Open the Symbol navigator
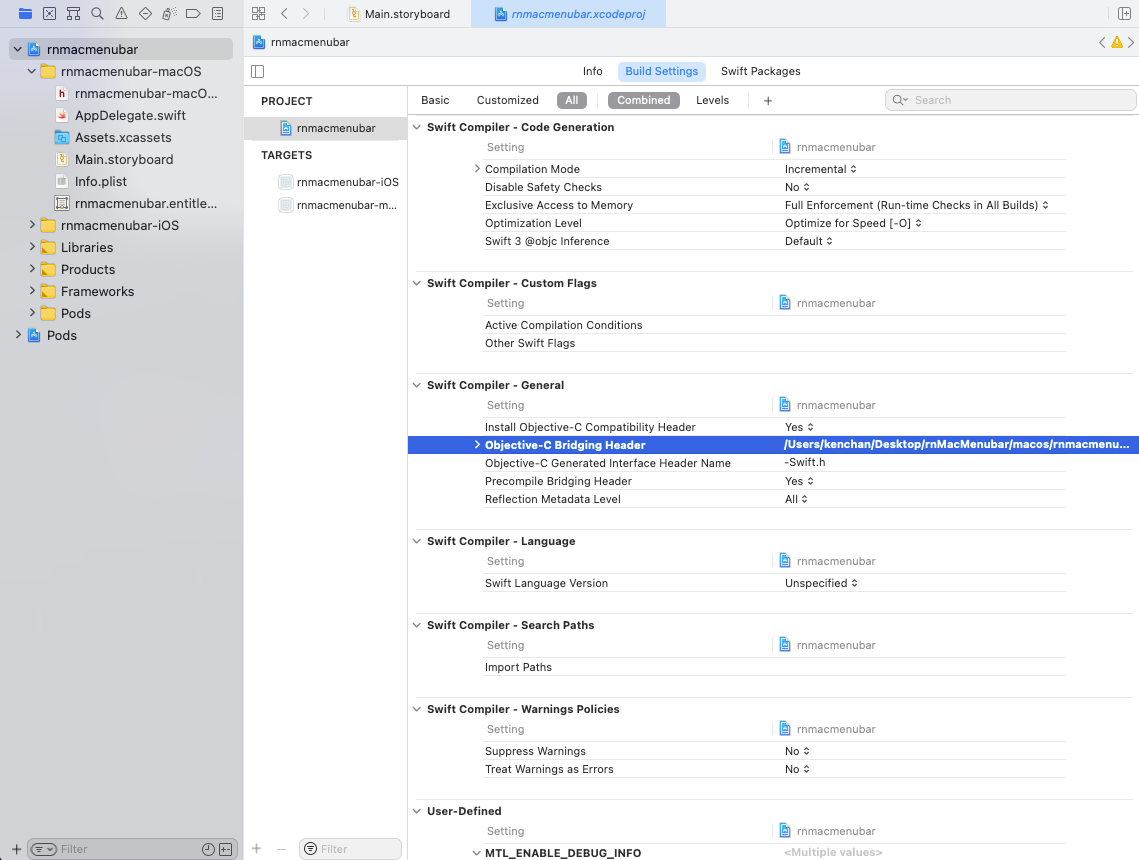 point(73,14)
